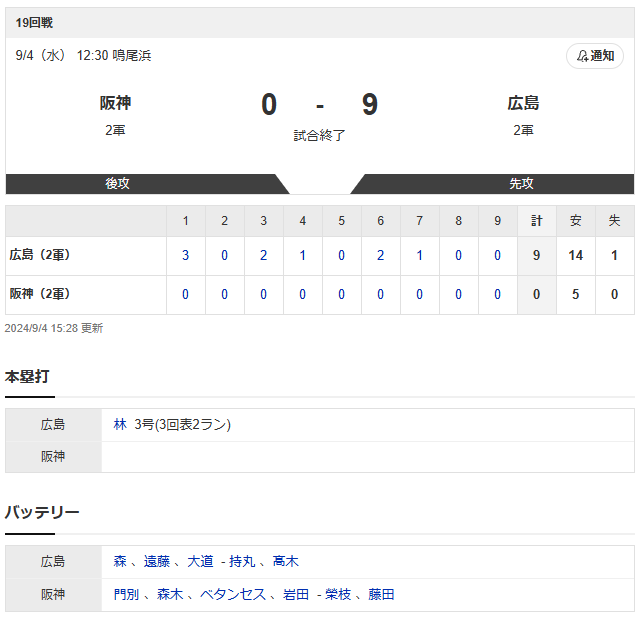Open 広島 4th inning score 1
The width and height of the screenshot is (640, 623).
tap(302, 256)
